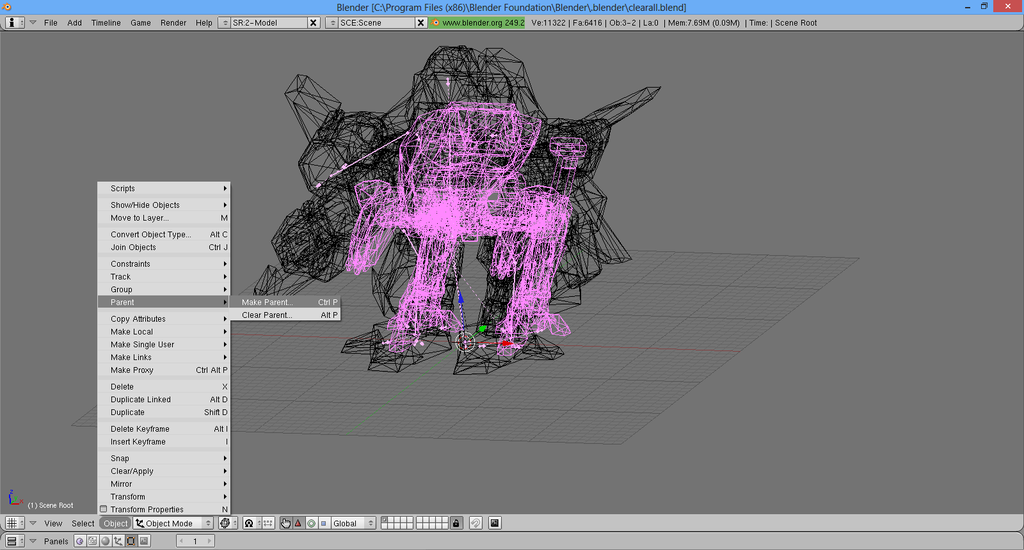Enable the scale manipulator square icon
The height and width of the screenshot is (550, 1024).
pos(323,523)
